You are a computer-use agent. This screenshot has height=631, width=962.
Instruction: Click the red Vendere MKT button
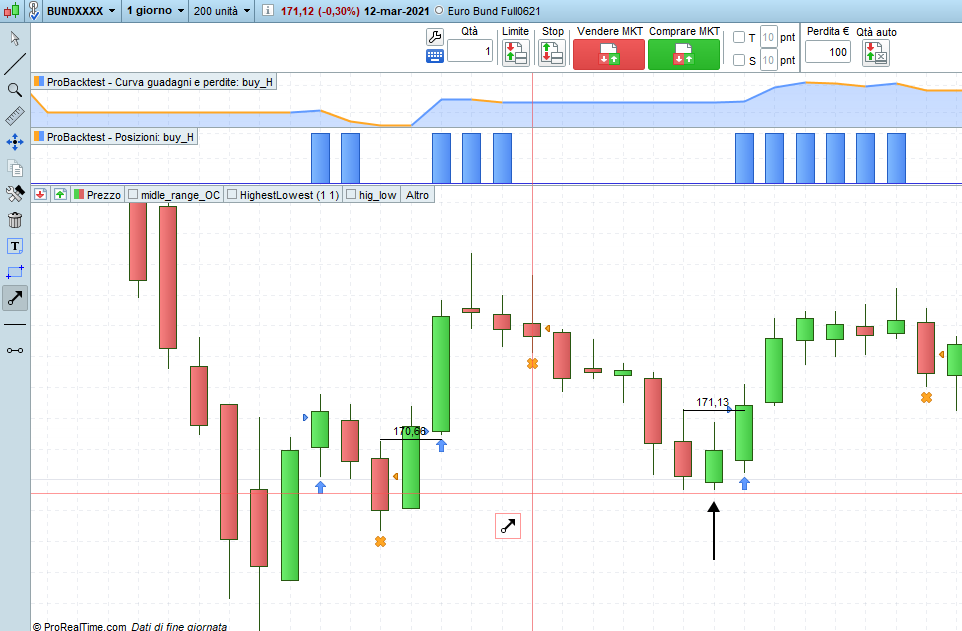[609, 54]
